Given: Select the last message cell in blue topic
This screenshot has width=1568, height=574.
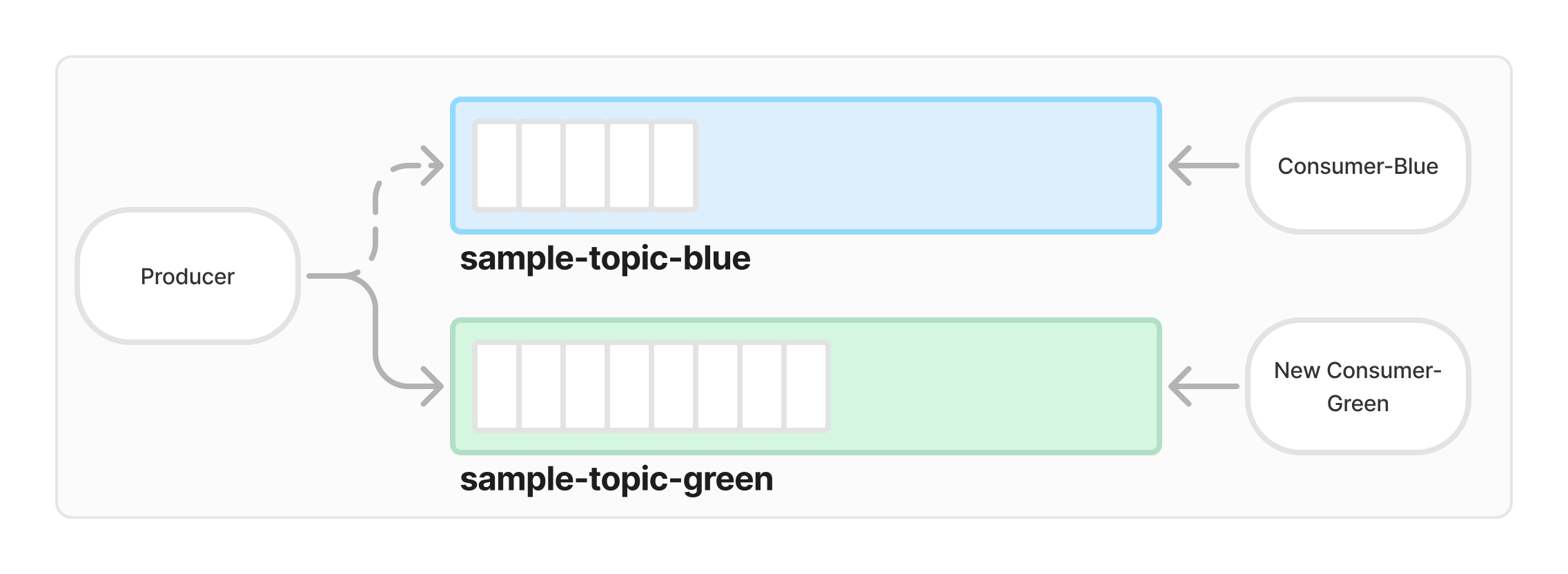Looking at the screenshot, I should [674, 166].
